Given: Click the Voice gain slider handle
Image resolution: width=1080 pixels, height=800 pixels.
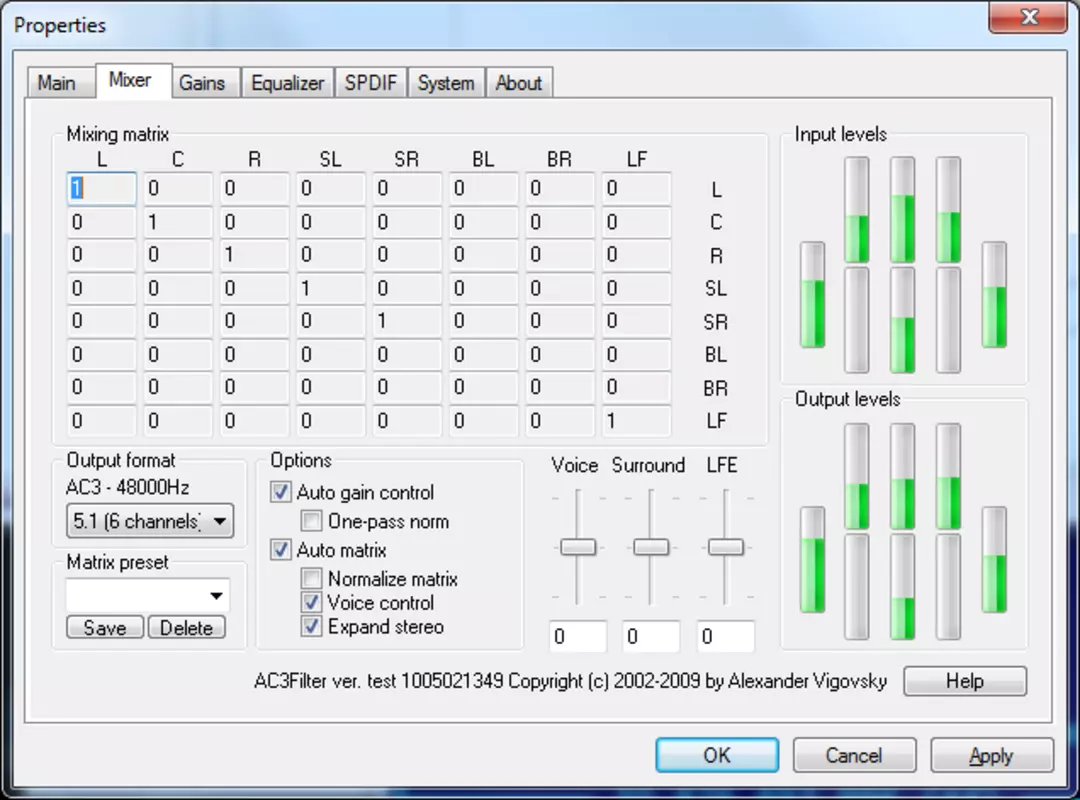Looking at the screenshot, I should point(578,547).
